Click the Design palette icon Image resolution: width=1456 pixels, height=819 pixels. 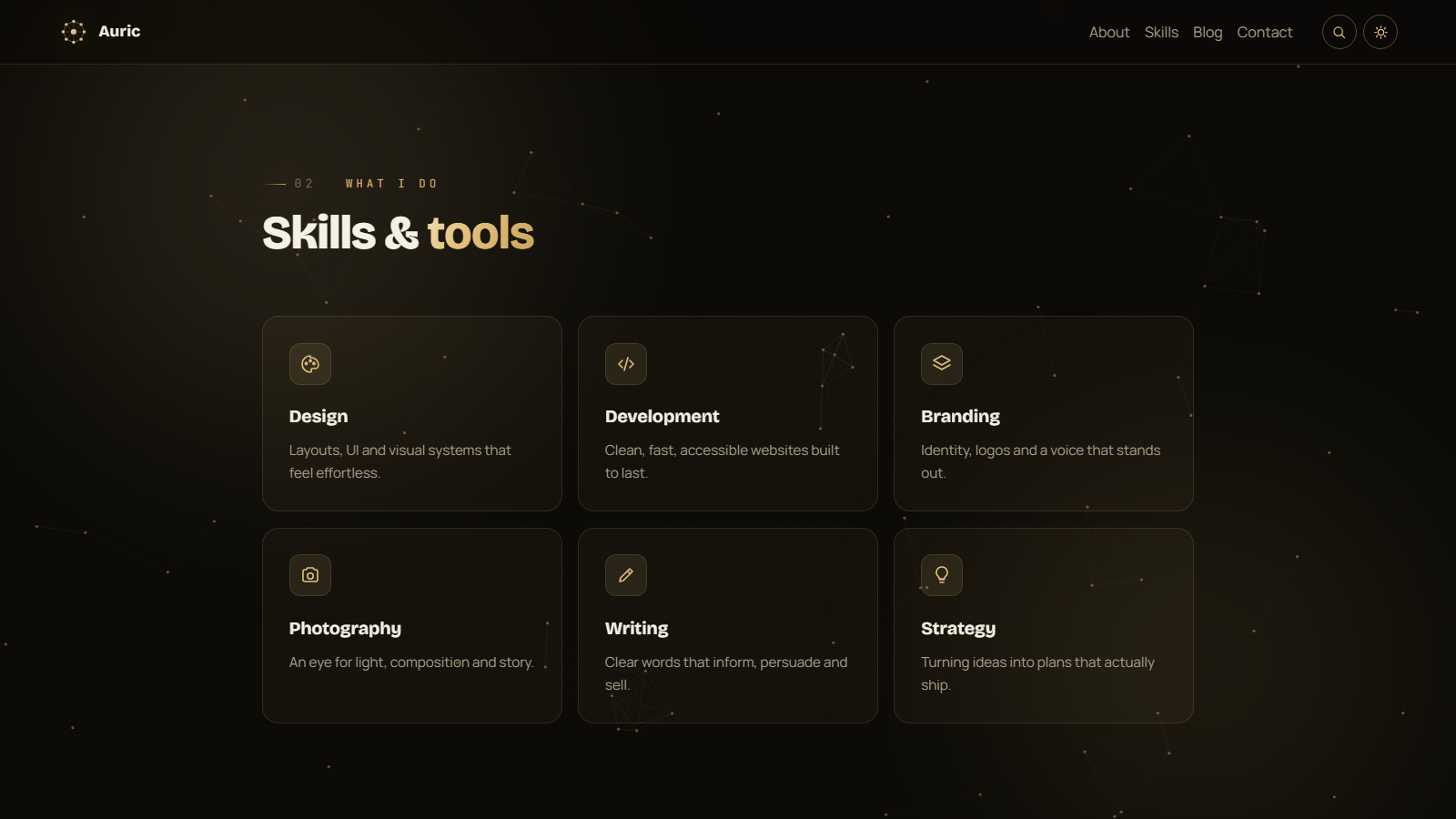coord(310,364)
